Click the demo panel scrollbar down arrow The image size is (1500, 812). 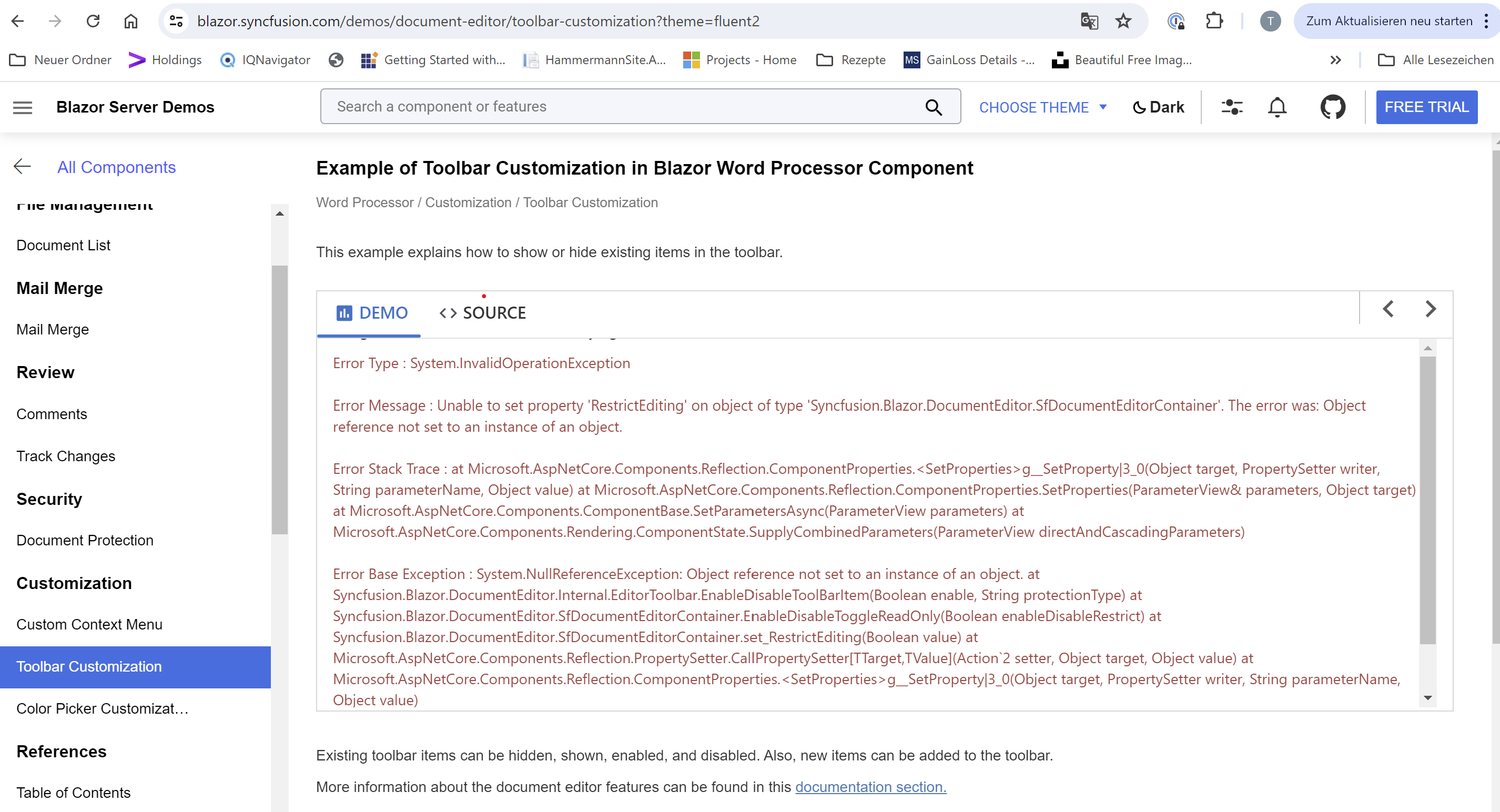pyautogui.click(x=1427, y=697)
